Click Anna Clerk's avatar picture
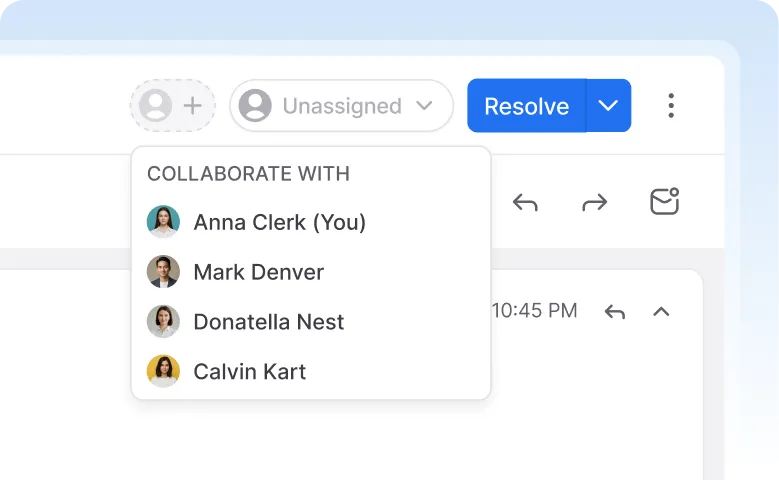 [163, 222]
